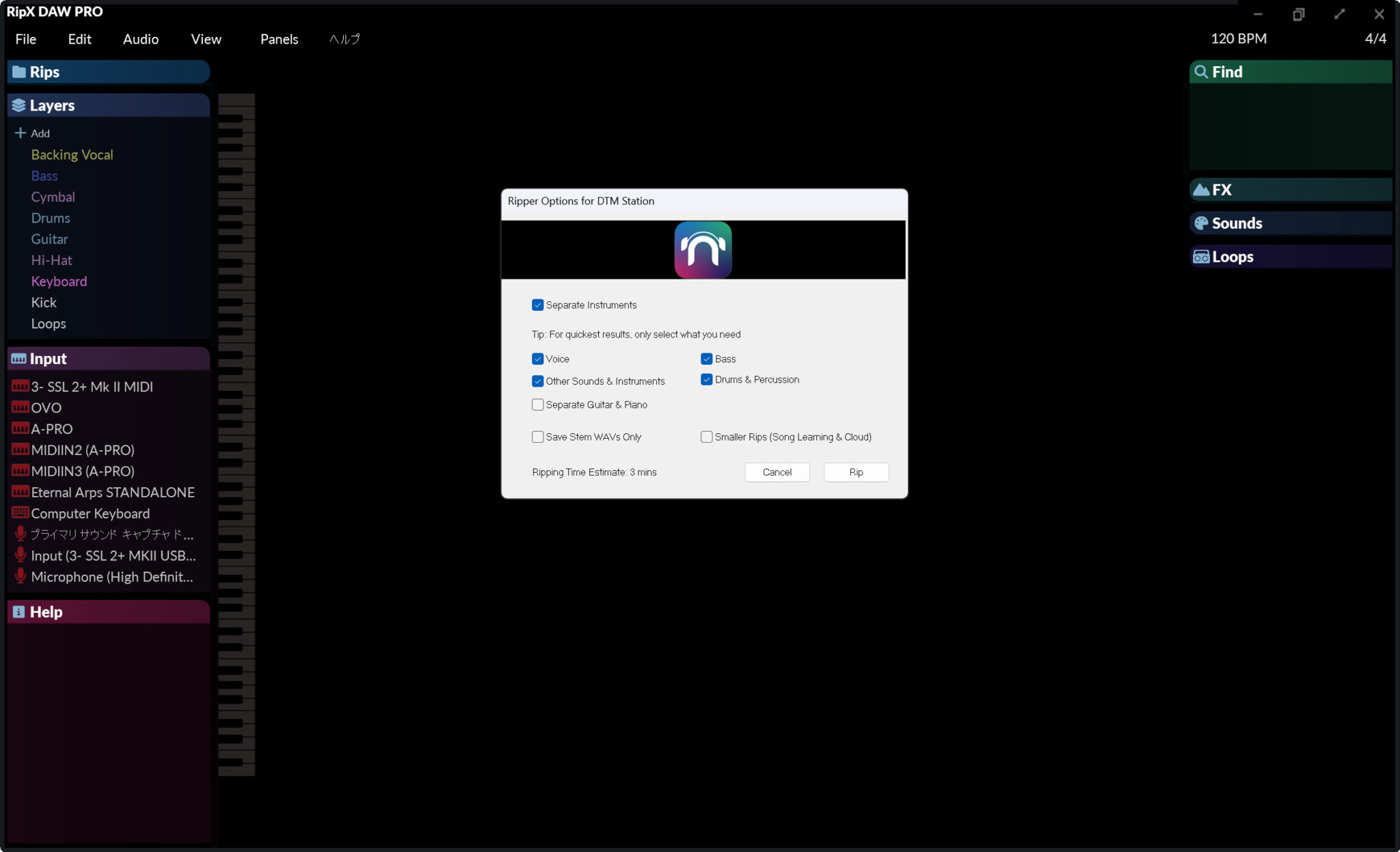Screen dimensions: 1400x852
Task: Click the MIDI keyboard icon beside A-PRO
Action: coord(20,428)
